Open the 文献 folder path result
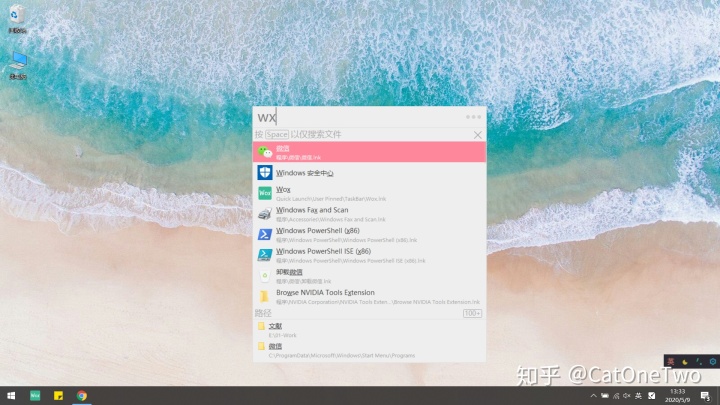 (369, 330)
